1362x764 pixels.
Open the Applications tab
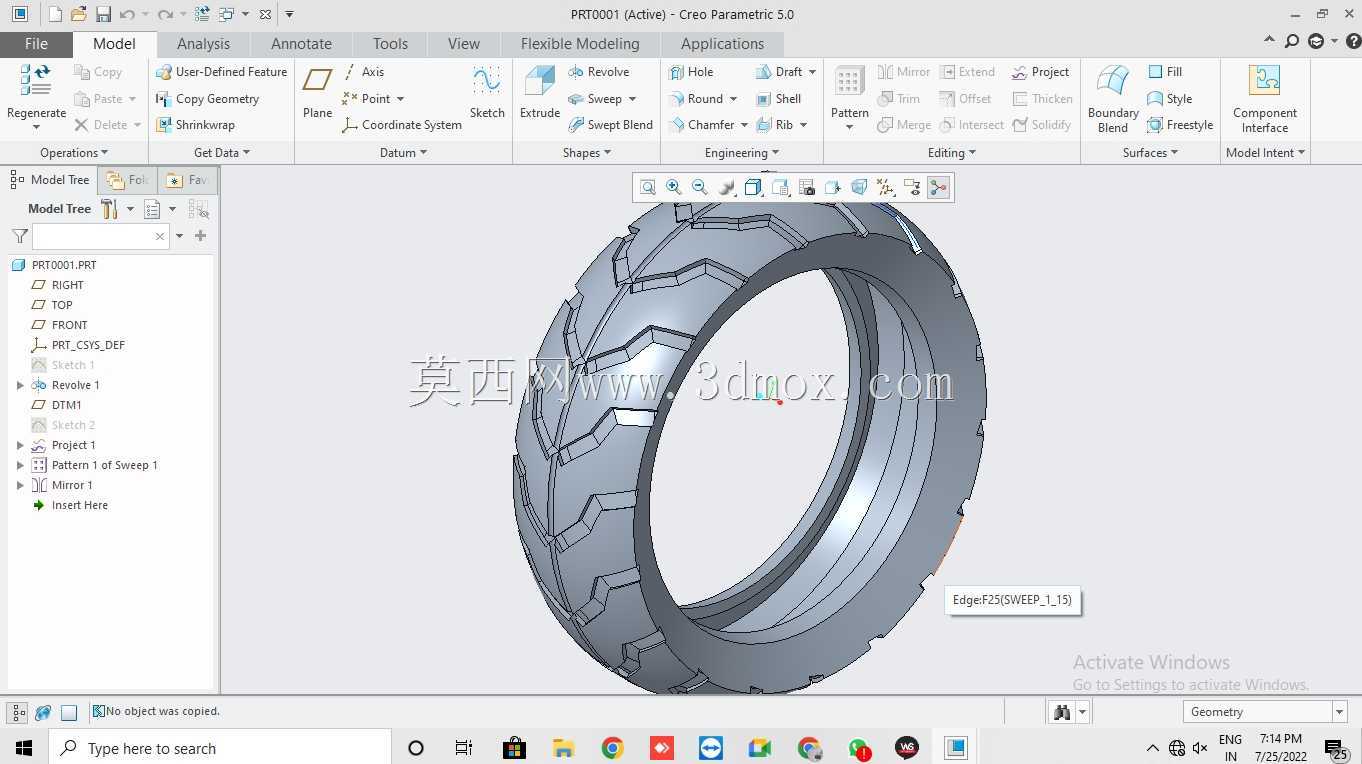pyautogui.click(x=722, y=44)
